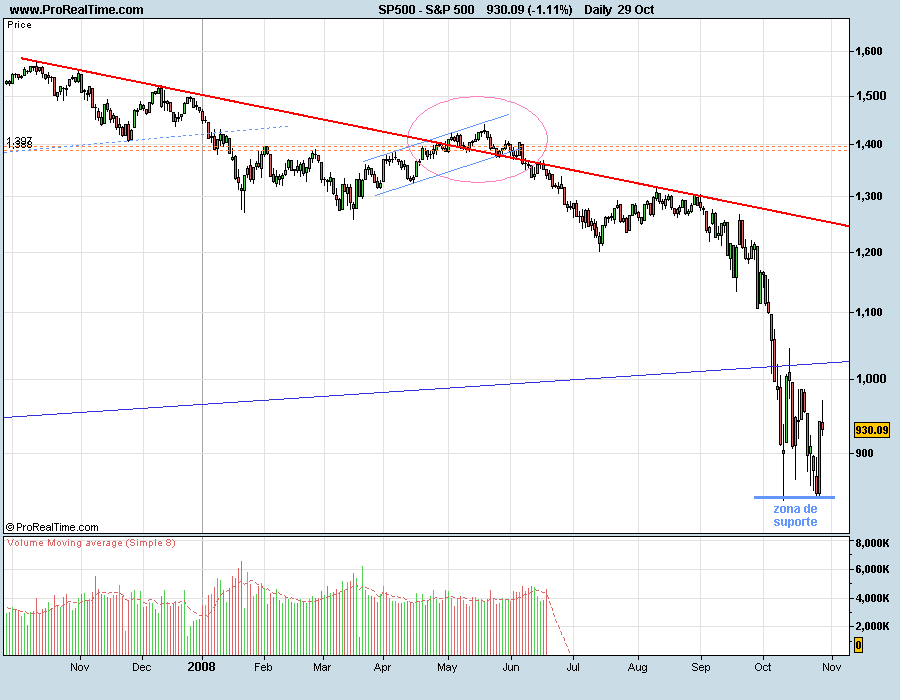Screen dimensions: 900x700
Task: Click the Jul month label
Action: point(573,667)
